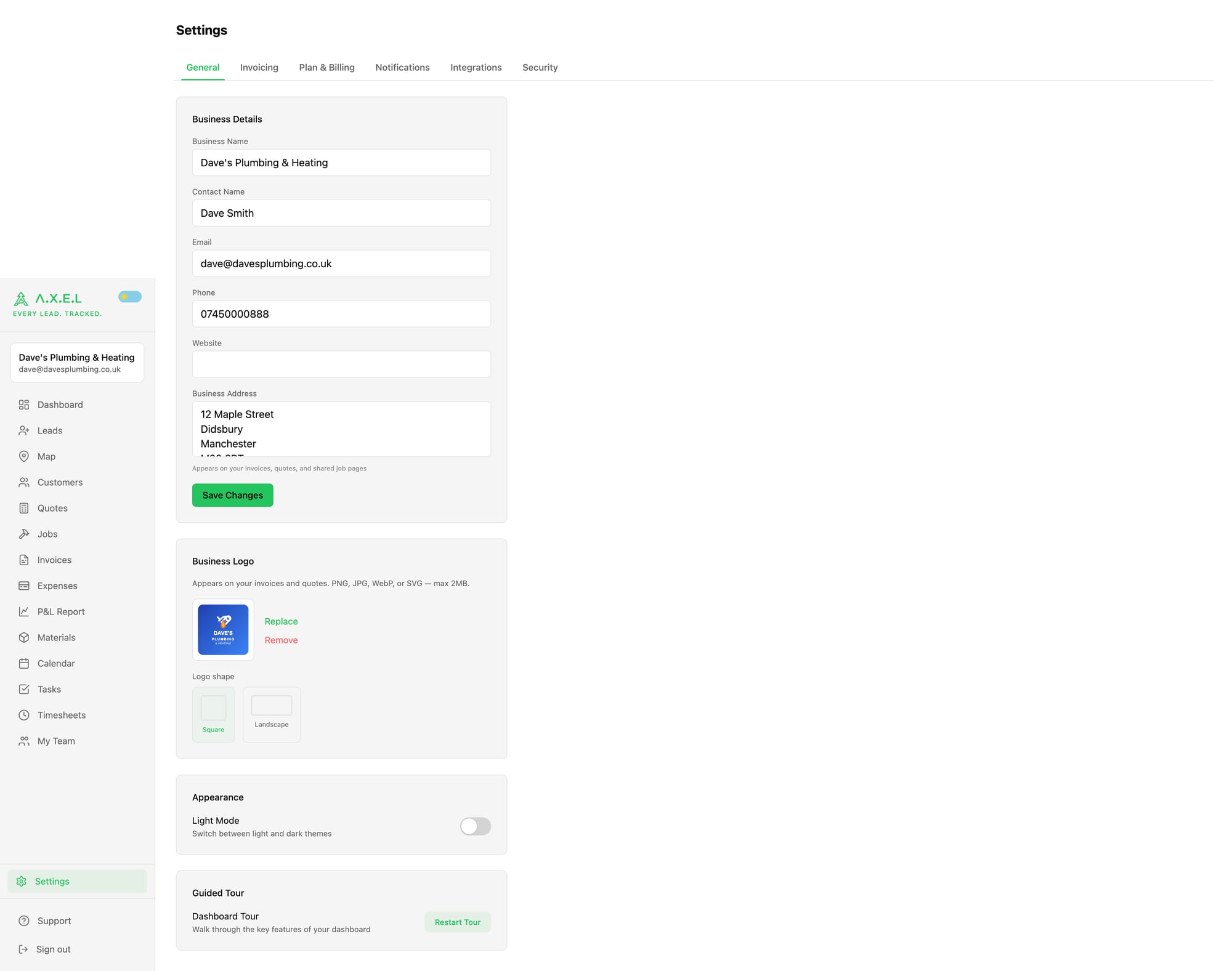Click the Jobs hammer icon
This screenshot has height=971, width=1232.
(x=23, y=534)
